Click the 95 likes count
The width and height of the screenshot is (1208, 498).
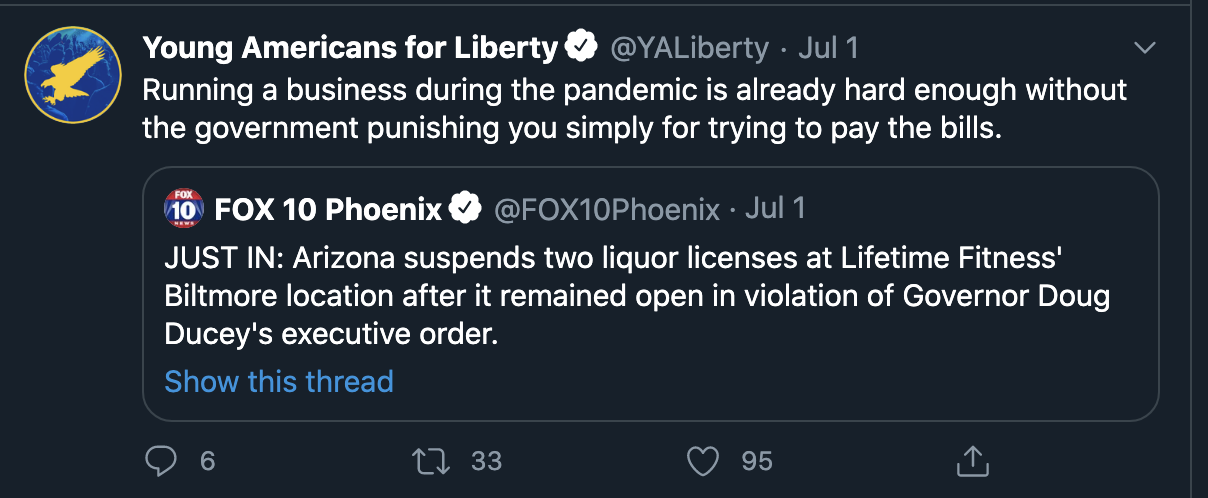757,461
